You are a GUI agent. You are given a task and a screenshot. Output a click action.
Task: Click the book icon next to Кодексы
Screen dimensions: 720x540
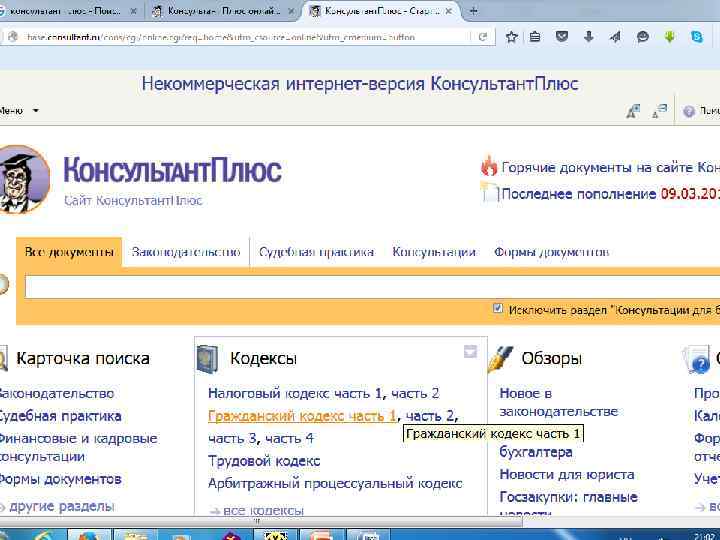pyautogui.click(x=207, y=359)
